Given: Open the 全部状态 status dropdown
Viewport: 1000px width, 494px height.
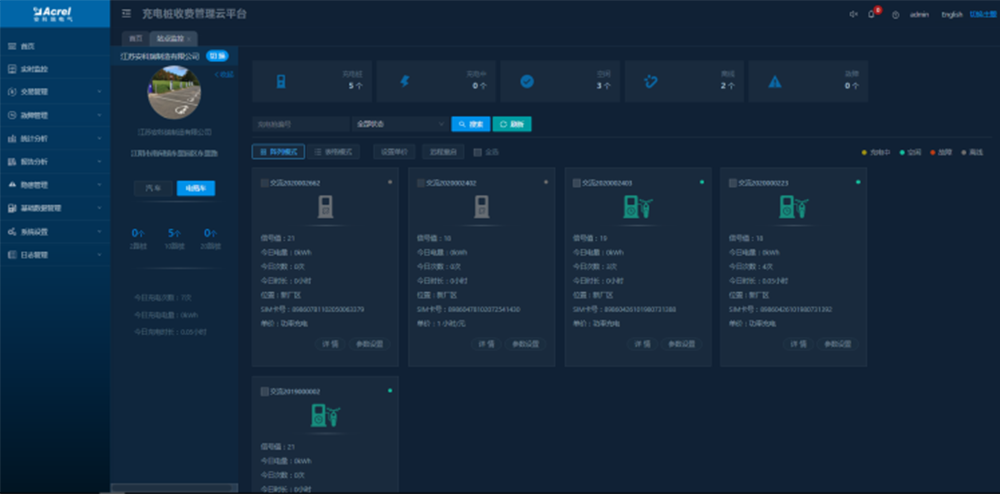Looking at the screenshot, I should tap(398, 124).
